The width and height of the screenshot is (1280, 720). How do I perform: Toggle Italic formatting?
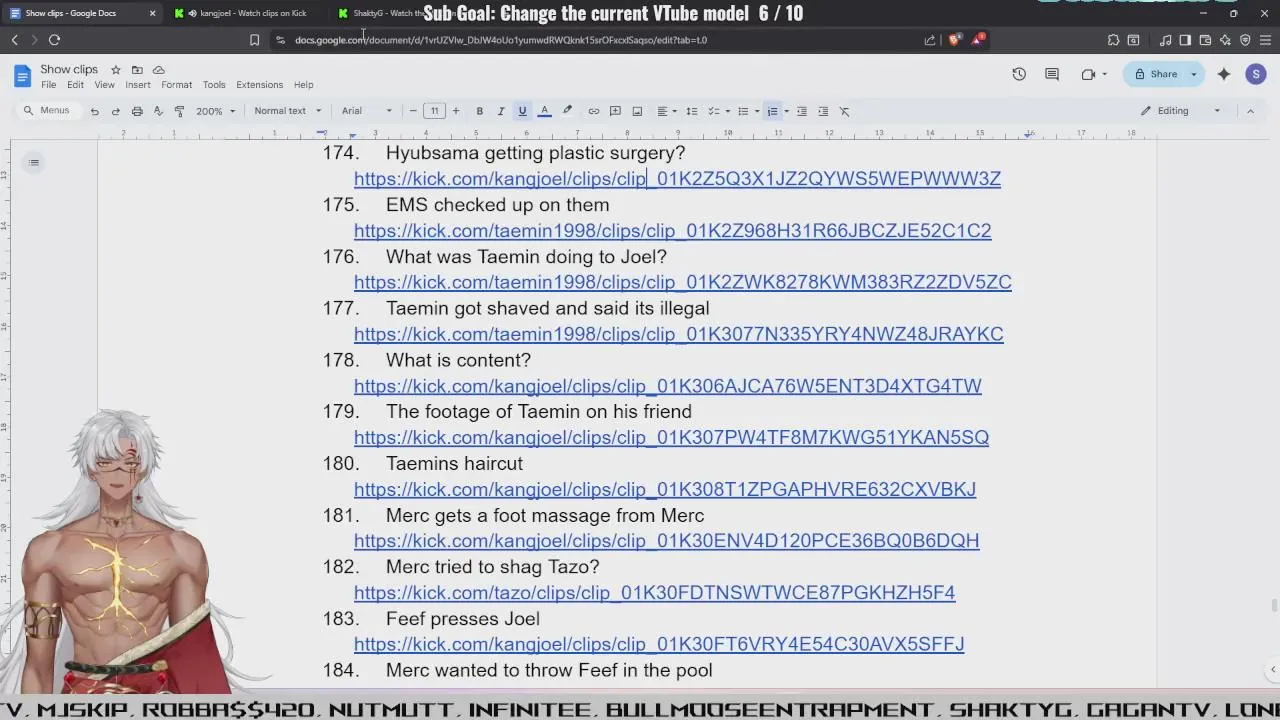coord(500,111)
